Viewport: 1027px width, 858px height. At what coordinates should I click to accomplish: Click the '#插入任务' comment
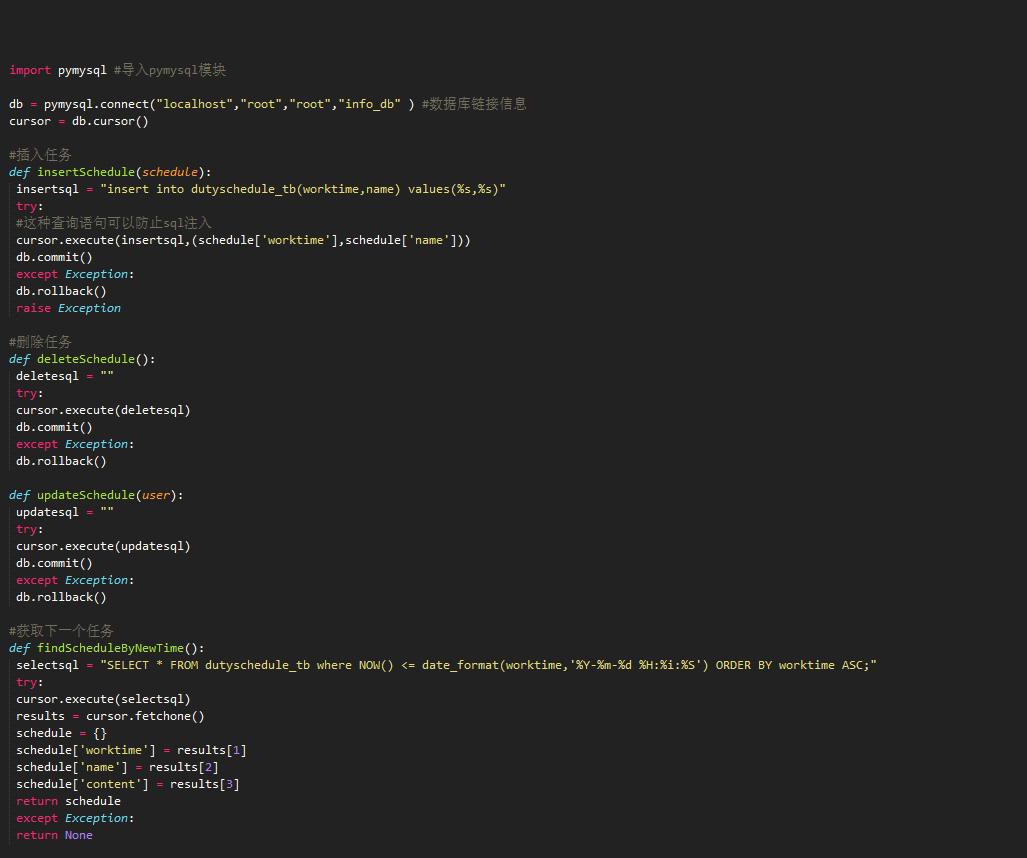(x=40, y=155)
